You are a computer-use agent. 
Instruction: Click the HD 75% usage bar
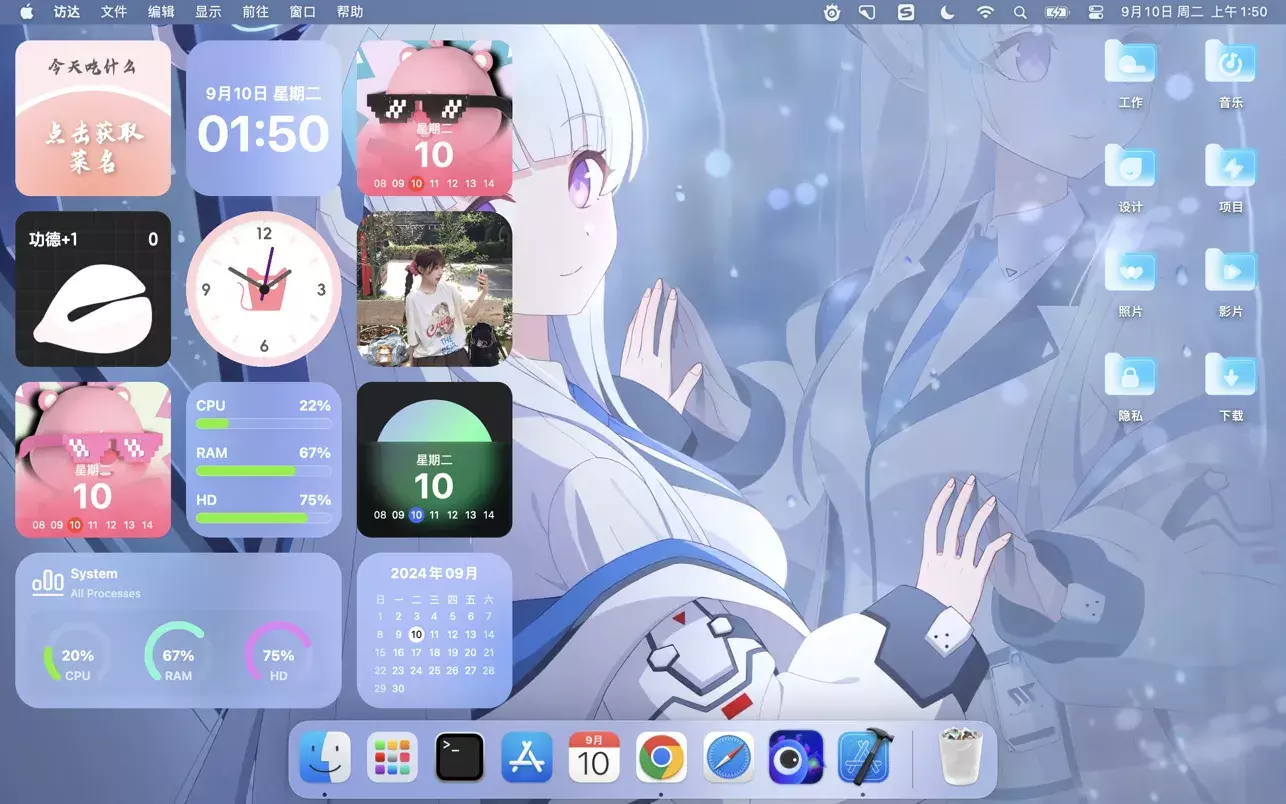coord(264,518)
